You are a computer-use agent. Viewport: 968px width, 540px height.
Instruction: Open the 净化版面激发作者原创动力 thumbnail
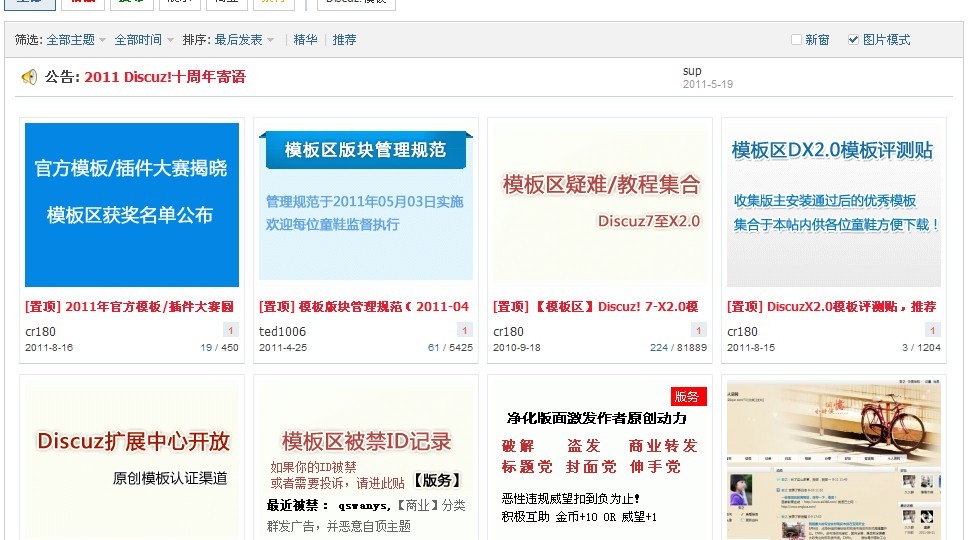click(599, 460)
